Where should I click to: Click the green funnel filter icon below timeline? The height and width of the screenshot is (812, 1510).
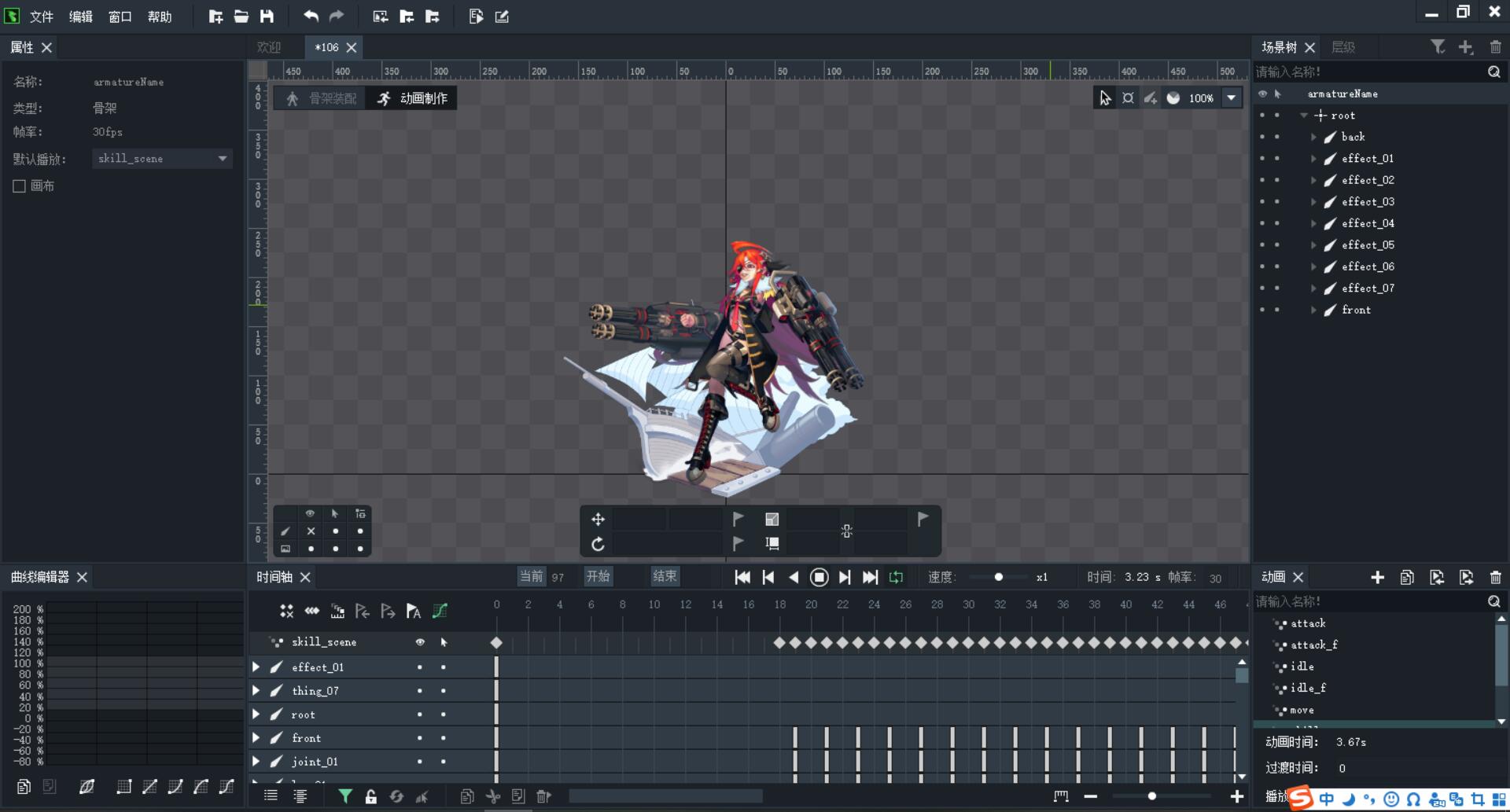344,796
